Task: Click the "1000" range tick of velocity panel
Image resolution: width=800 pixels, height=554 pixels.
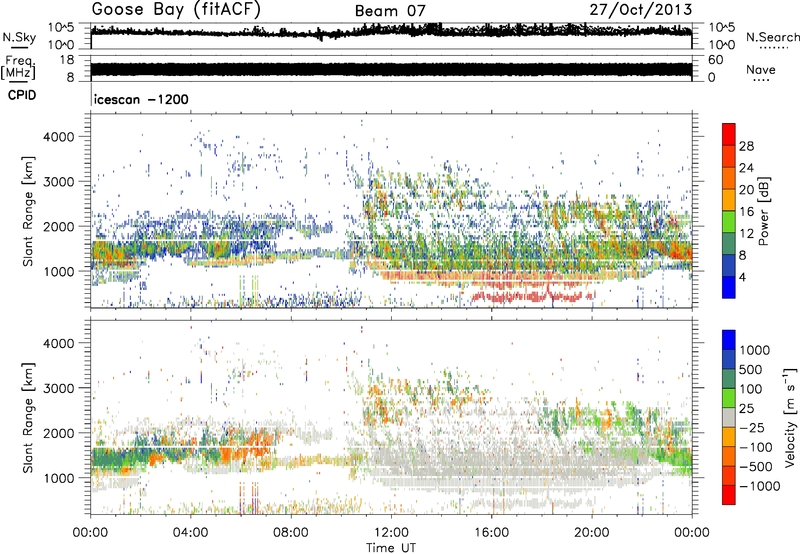Action: tap(59, 478)
